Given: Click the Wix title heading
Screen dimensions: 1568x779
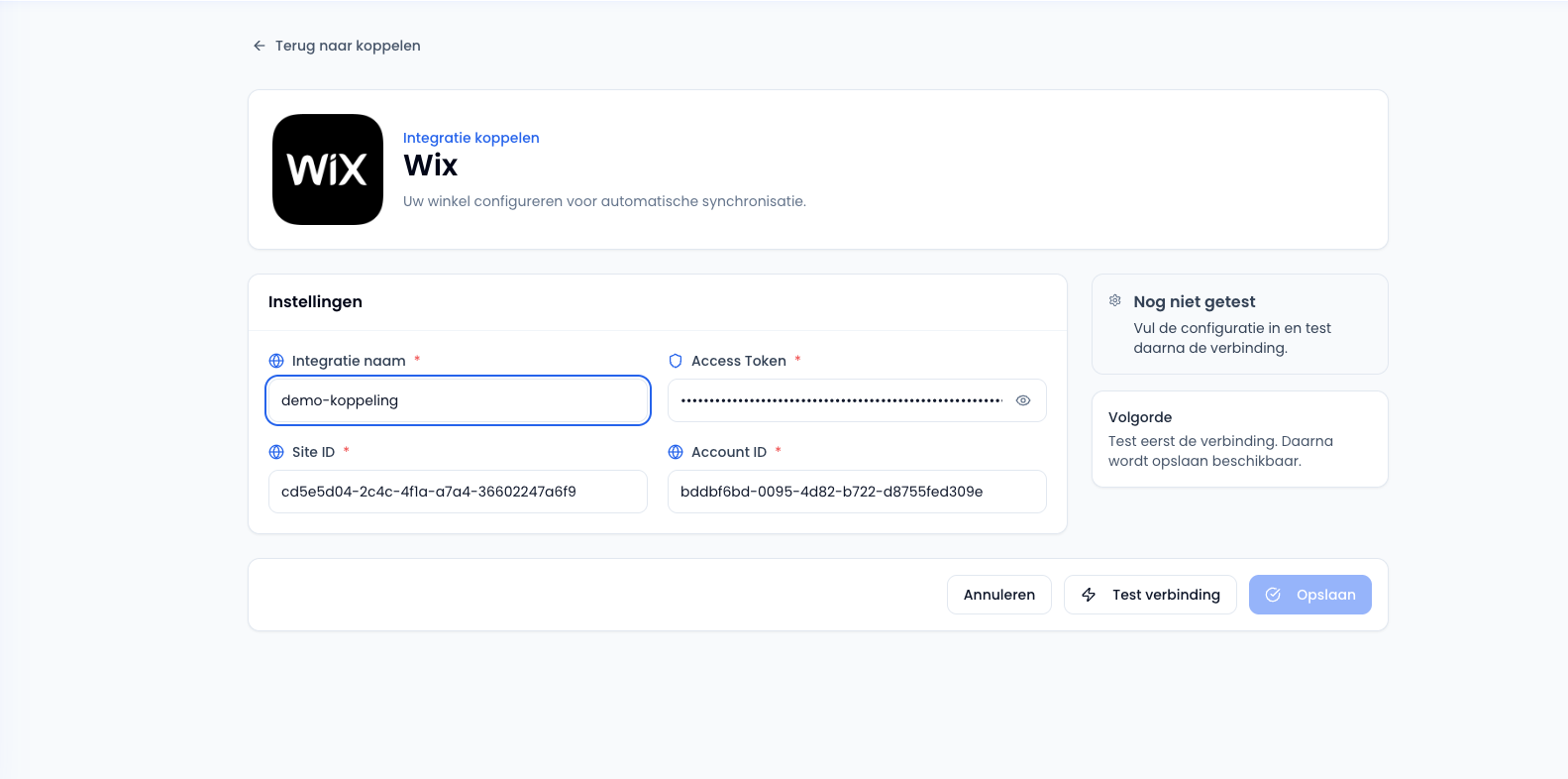Looking at the screenshot, I should point(431,166).
